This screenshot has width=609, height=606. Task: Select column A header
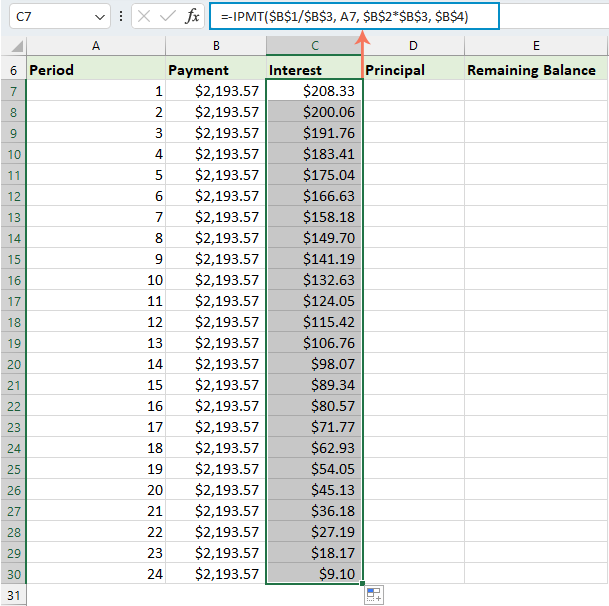(x=96, y=46)
